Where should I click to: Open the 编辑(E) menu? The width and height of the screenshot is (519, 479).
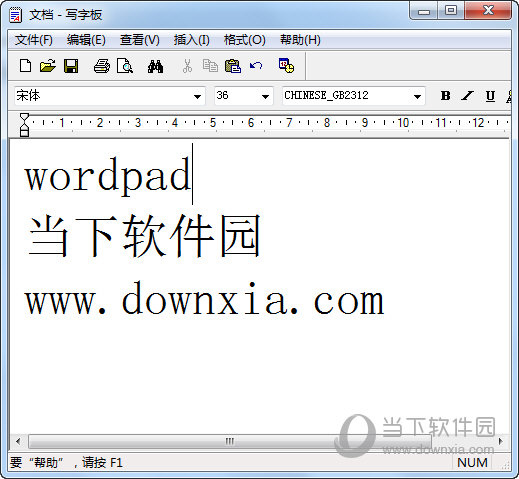pos(86,40)
